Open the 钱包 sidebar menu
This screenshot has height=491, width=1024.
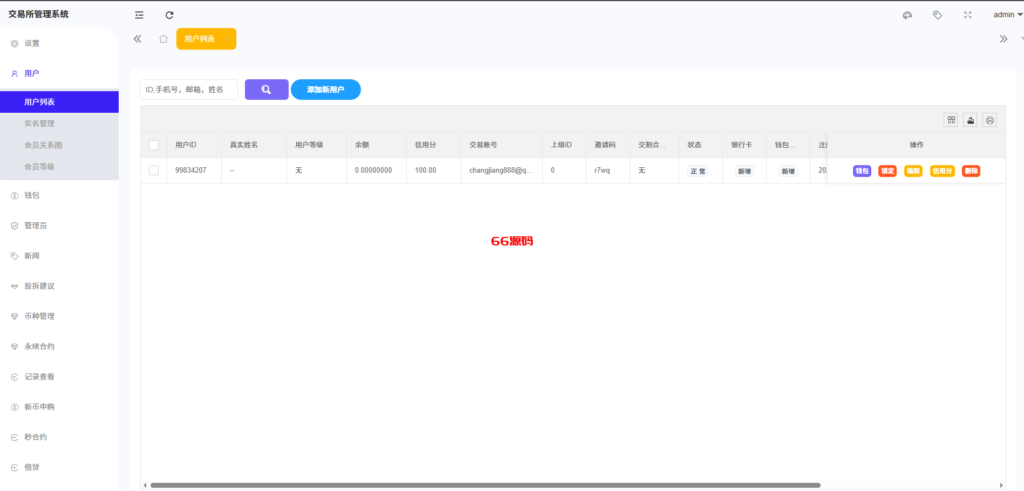click(x=59, y=195)
